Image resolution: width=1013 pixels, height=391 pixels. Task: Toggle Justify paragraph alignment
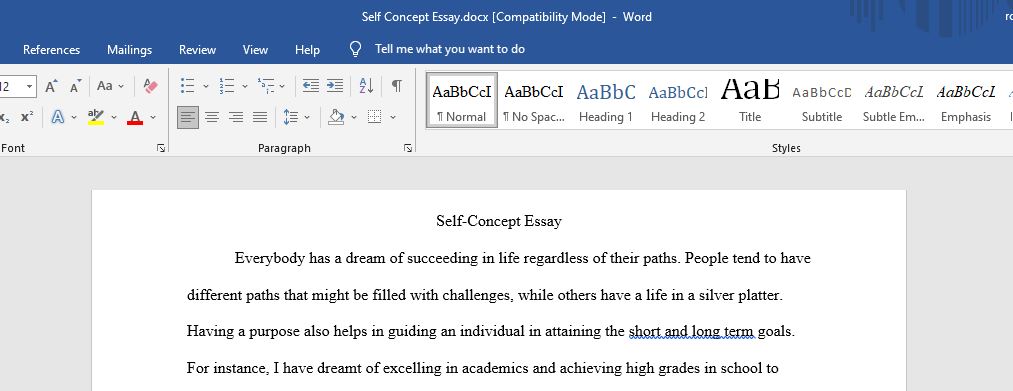tap(260, 117)
